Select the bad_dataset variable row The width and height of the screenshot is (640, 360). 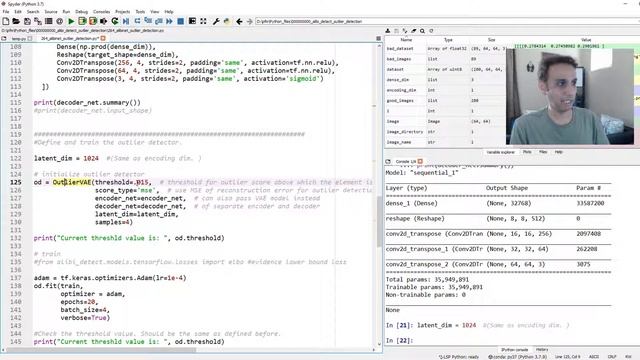[446, 49]
